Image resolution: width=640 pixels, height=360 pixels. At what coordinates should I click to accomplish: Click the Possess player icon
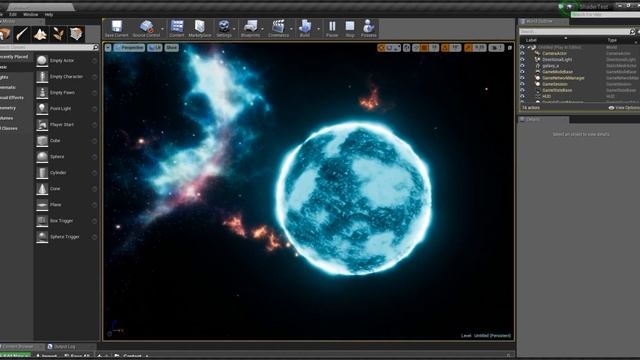click(369, 26)
